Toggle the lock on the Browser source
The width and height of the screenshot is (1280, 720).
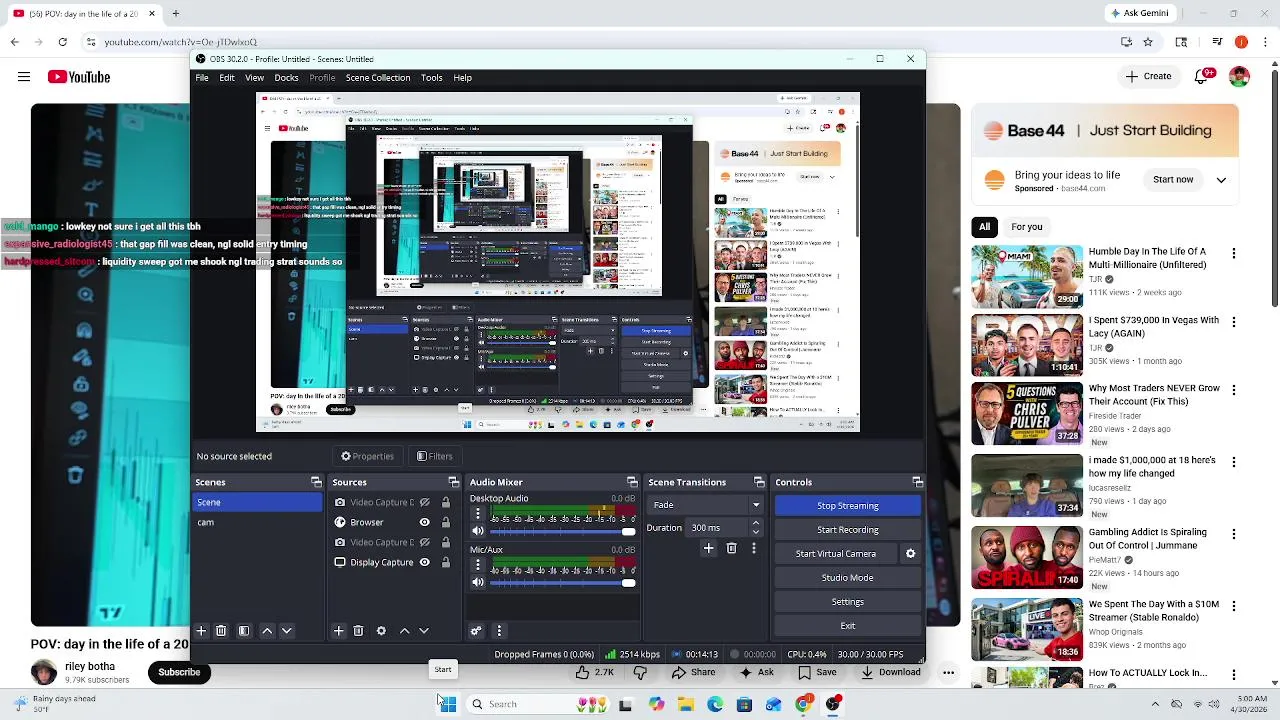445,522
